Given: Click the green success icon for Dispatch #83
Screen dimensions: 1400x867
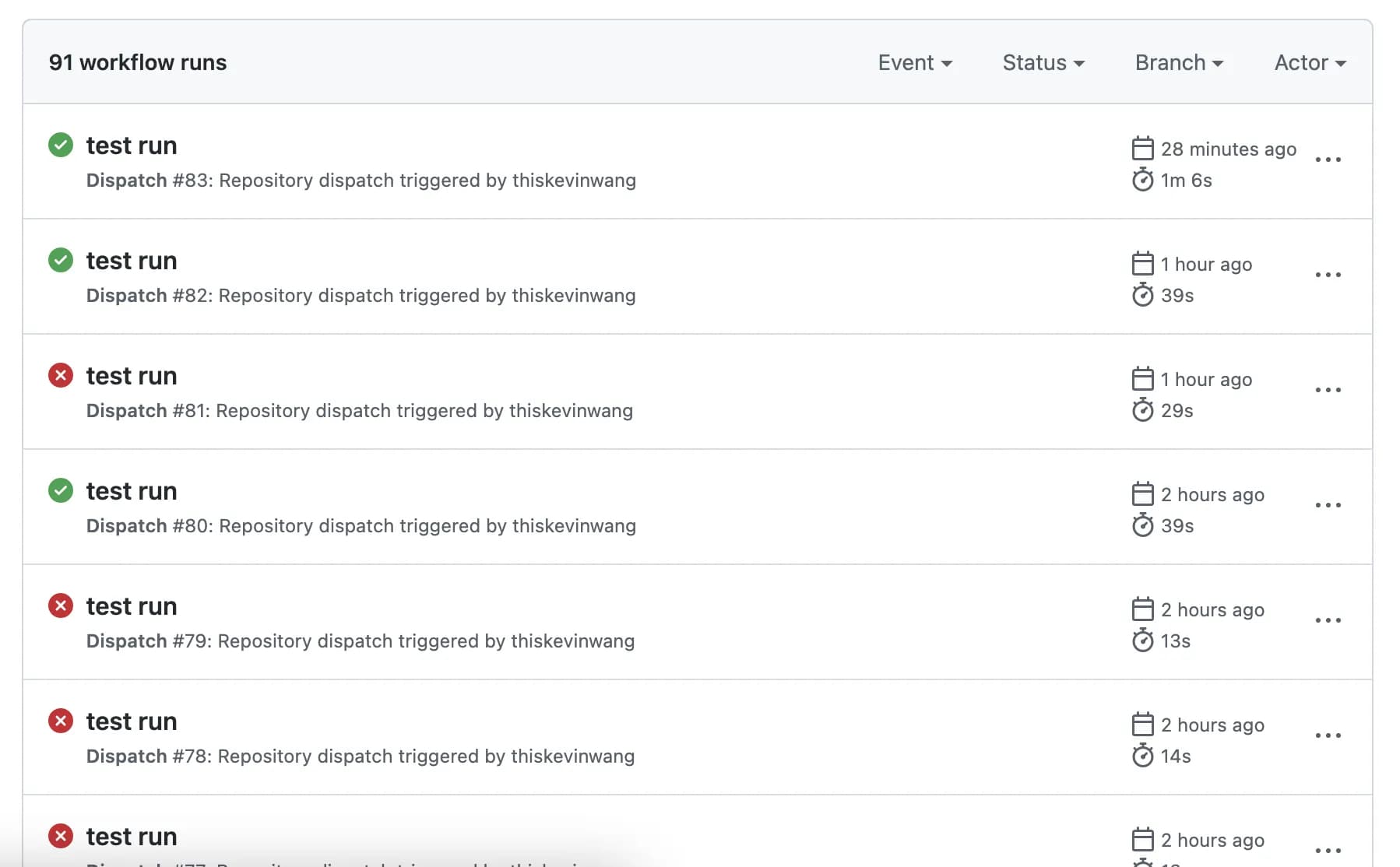Looking at the screenshot, I should (x=61, y=145).
